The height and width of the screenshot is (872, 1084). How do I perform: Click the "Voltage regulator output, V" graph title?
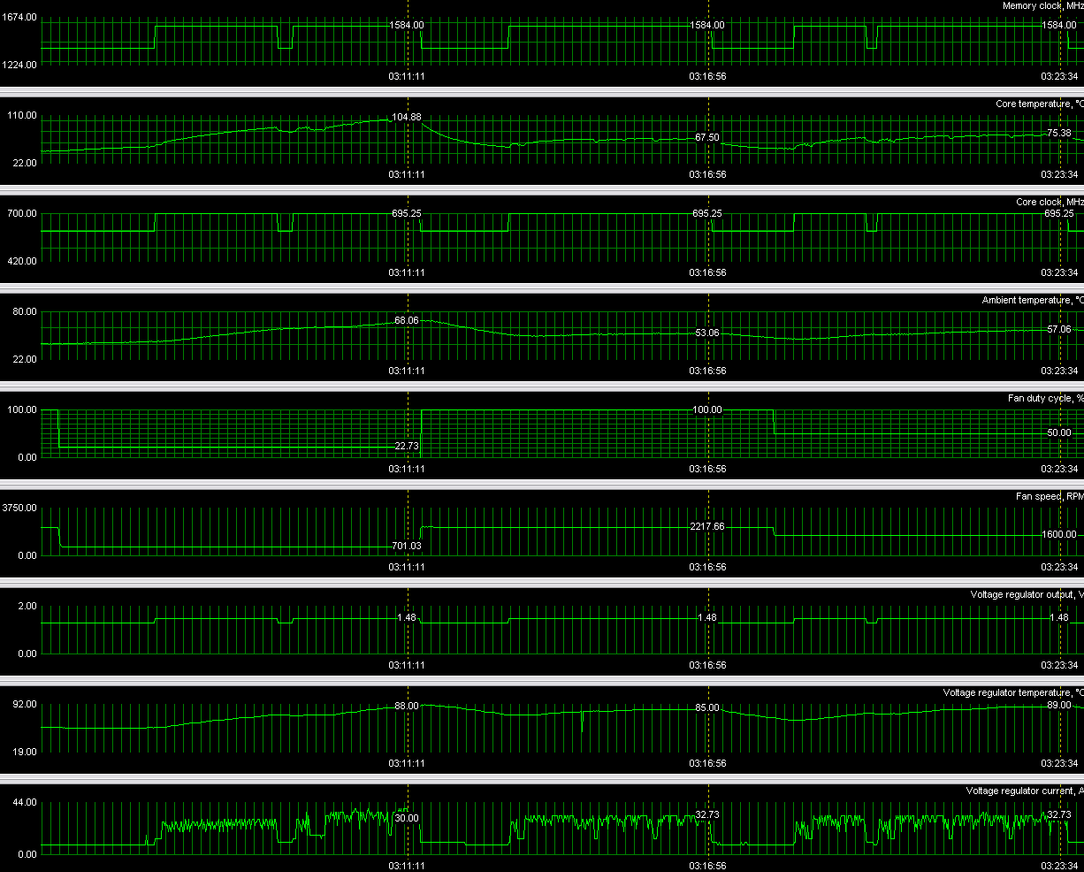pos(1027,595)
